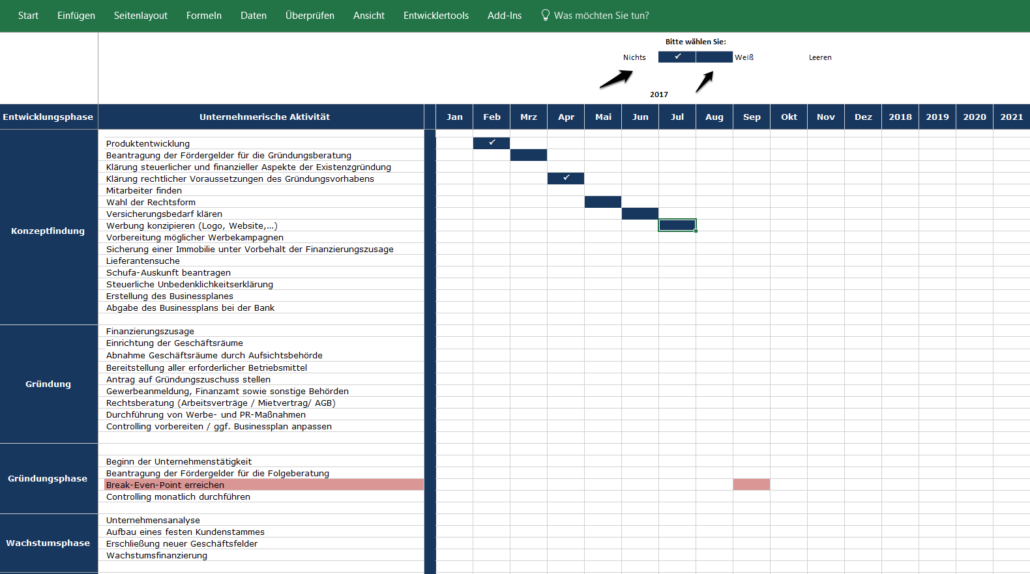The width and height of the screenshot is (1030, 574).
Task: Click the 2019 column header
Action: click(x=937, y=117)
